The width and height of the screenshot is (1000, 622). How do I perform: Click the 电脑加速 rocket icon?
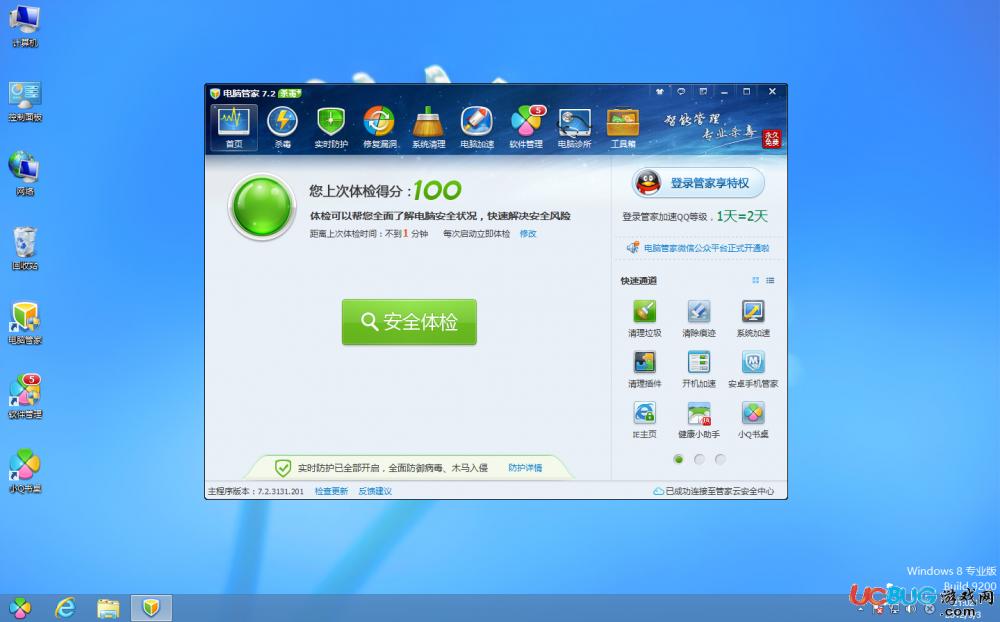(x=477, y=127)
